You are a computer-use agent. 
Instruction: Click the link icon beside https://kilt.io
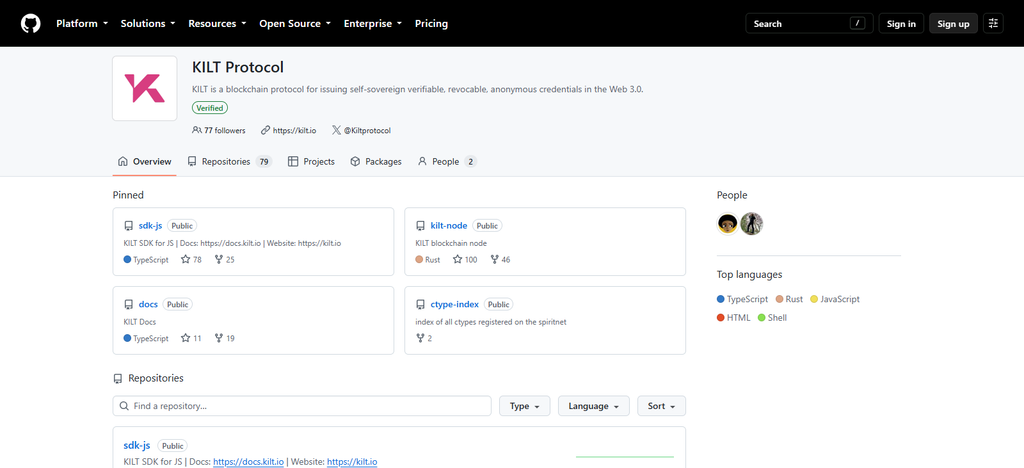coord(265,131)
